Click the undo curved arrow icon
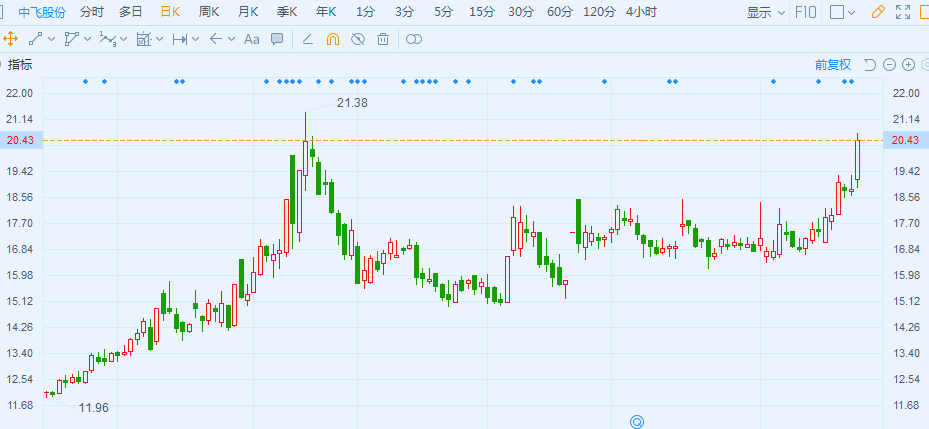The height and width of the screenshot is (429, 929). [869, 65]
